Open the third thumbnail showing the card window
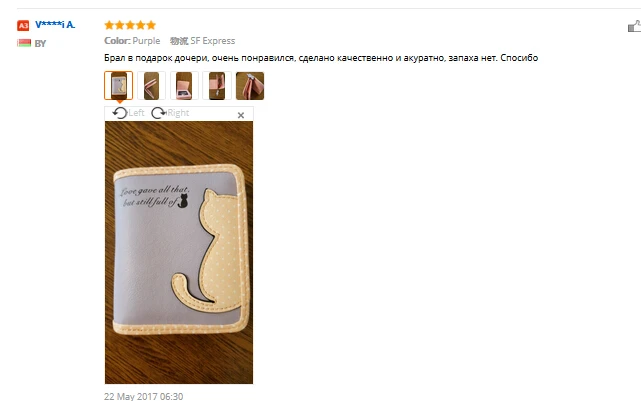This screenshot has width=641, height=401. (x=184, y=85)
